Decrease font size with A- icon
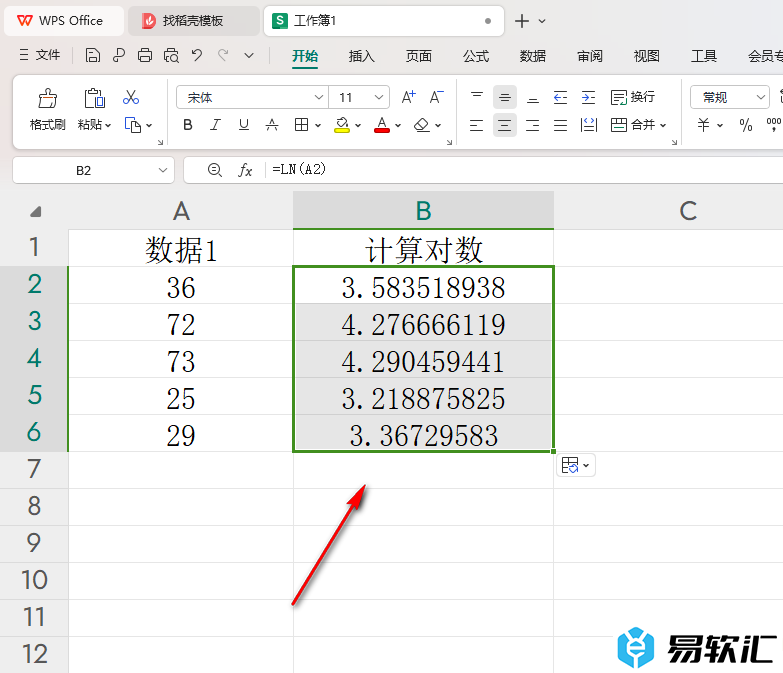 click(x=436, y=97)
